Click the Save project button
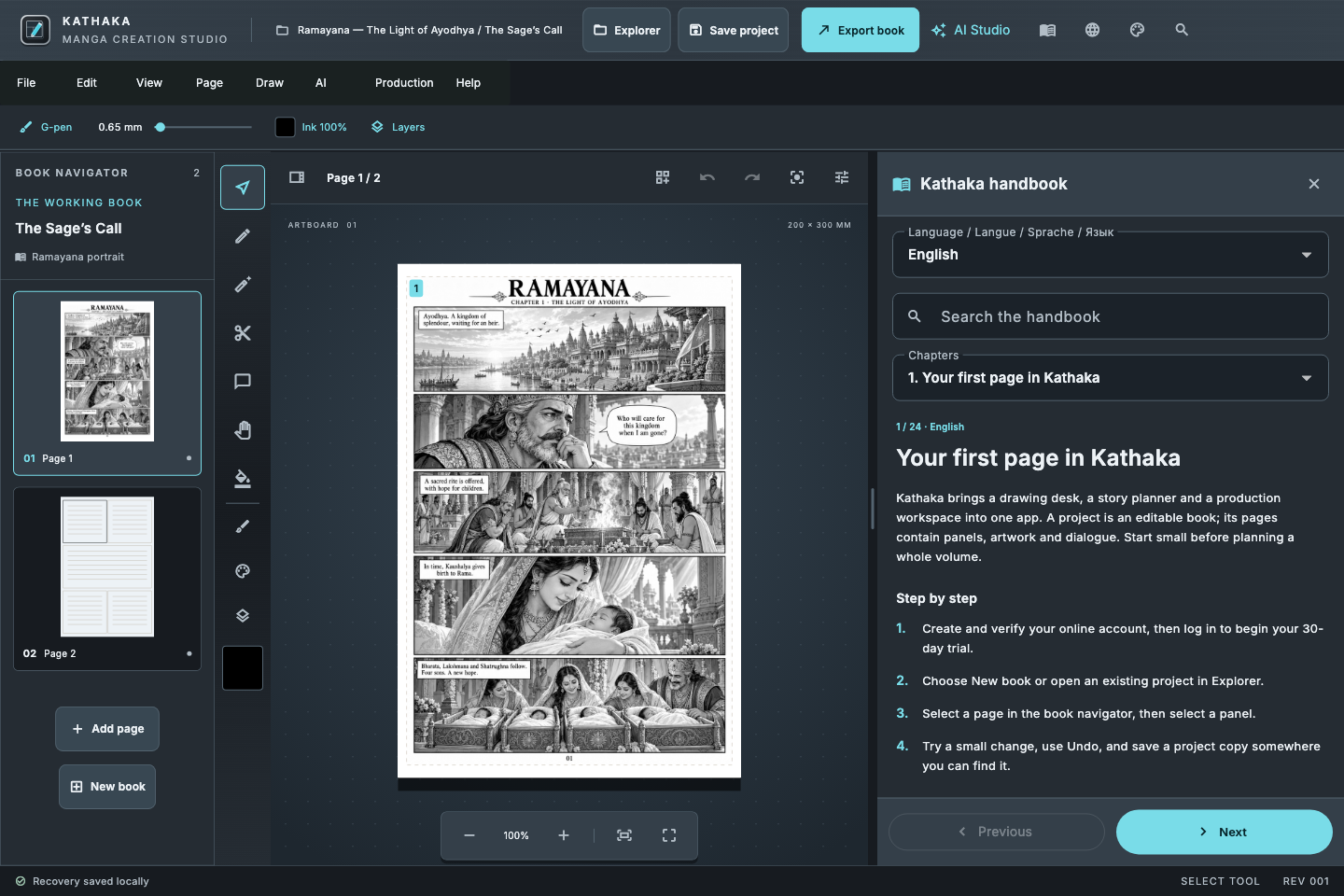1344x896 pixels. click(x=734, y=30)
